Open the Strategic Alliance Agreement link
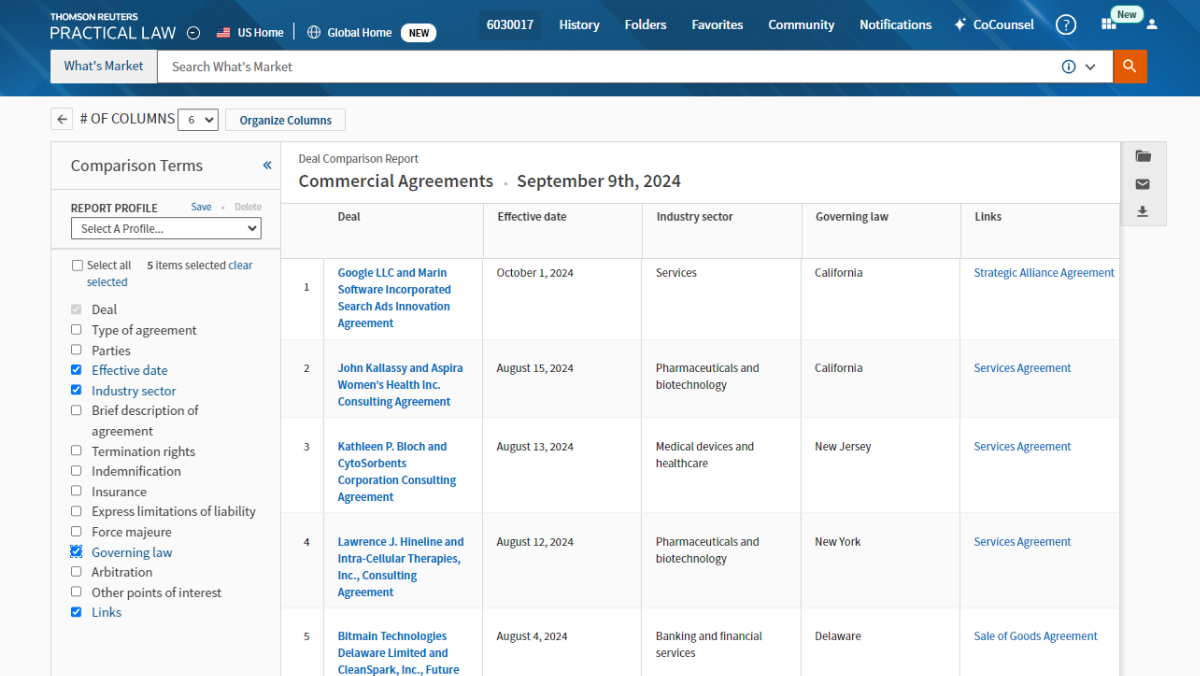The image size is (1200, 676). (x=1043, y=273)
